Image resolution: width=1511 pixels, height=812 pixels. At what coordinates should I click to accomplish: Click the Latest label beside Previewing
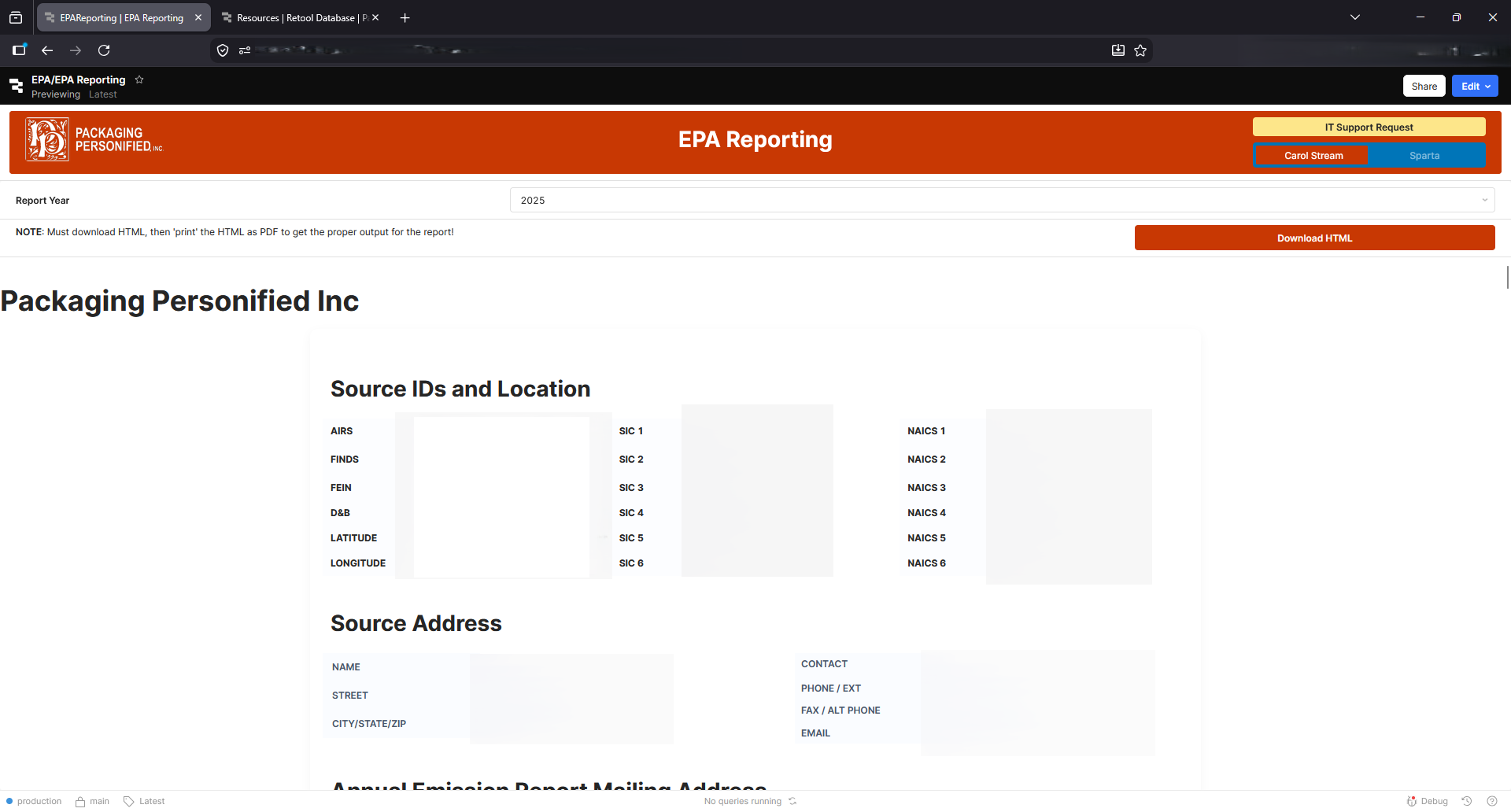pyautogui.click(x=102, y=94)
